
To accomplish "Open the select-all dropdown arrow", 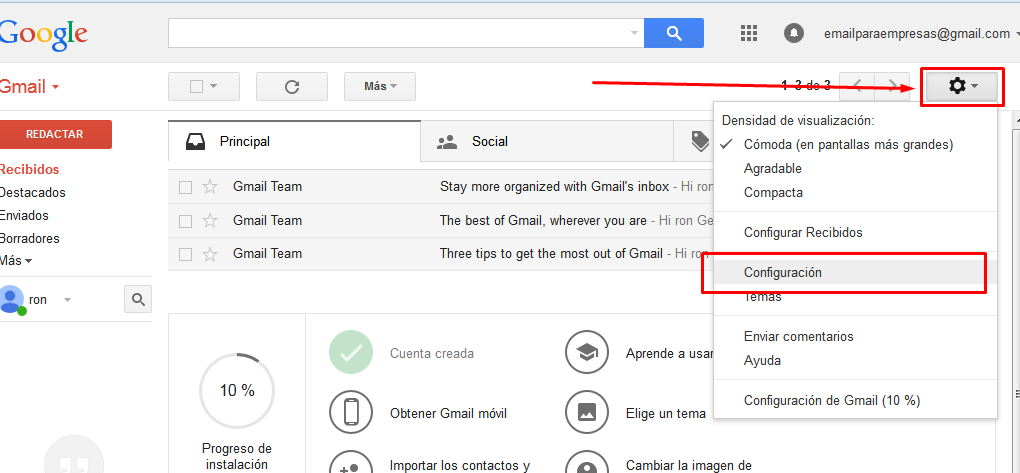I will point(213,87).
